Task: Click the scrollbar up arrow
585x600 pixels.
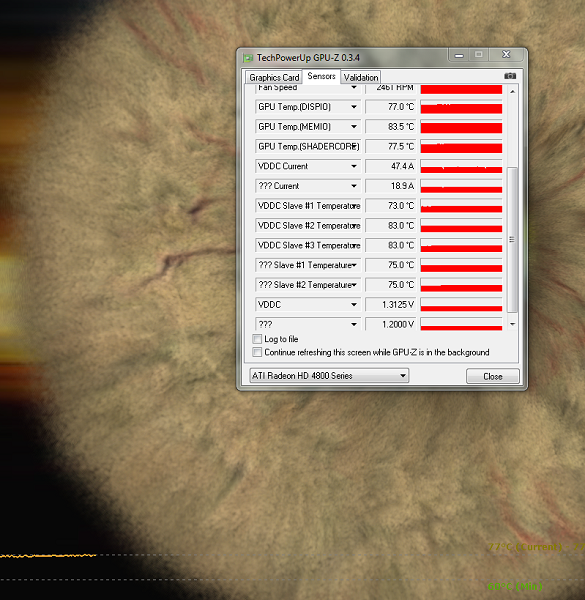Action: 512,92
